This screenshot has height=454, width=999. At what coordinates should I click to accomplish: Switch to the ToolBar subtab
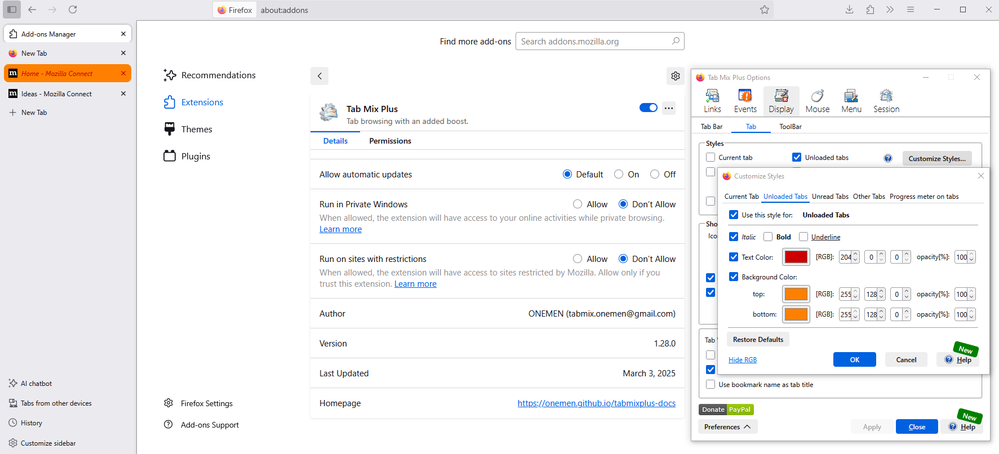(790, 127)
